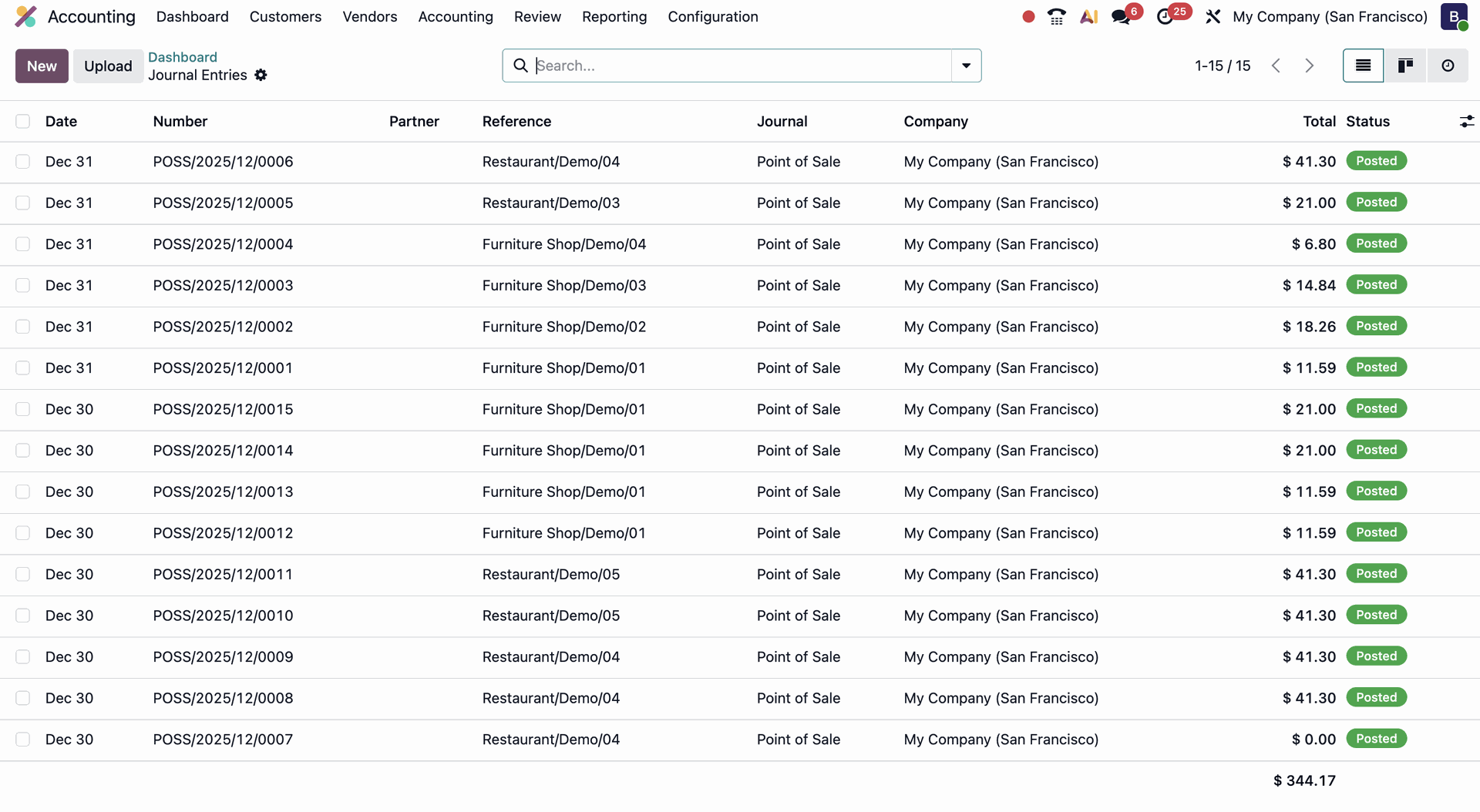Screen dimensions: 1480x812
Task: Select the POSS/2025/12/0006 row checkbox
Action: 23,162
